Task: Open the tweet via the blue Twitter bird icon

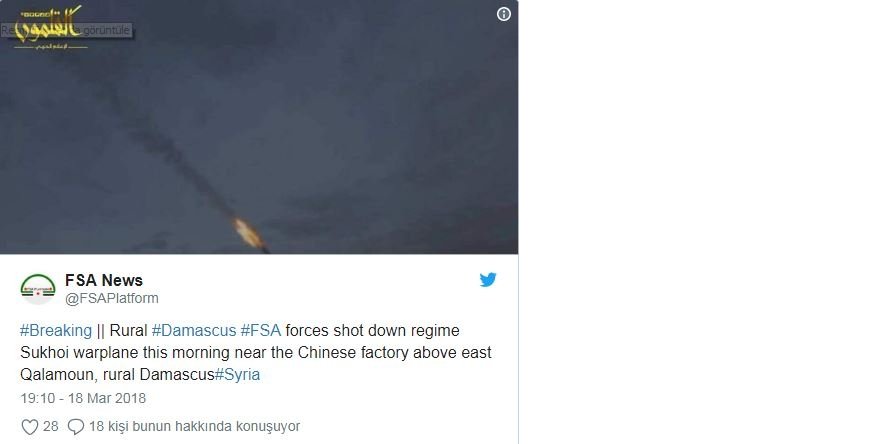Action: tap(488, 280)
